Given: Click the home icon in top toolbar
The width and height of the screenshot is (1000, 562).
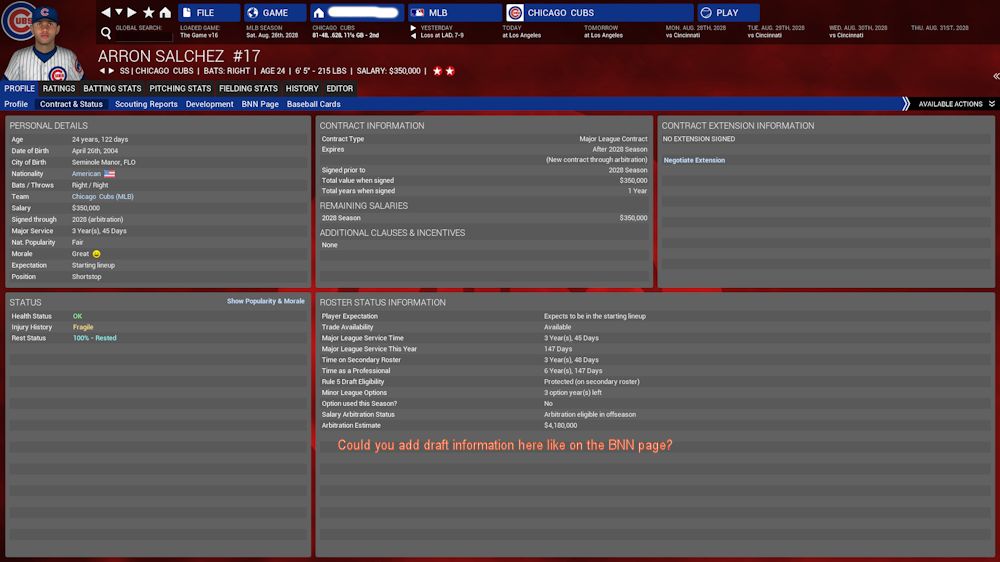Looking at the screenshot, I should click(x=165, y=12).
